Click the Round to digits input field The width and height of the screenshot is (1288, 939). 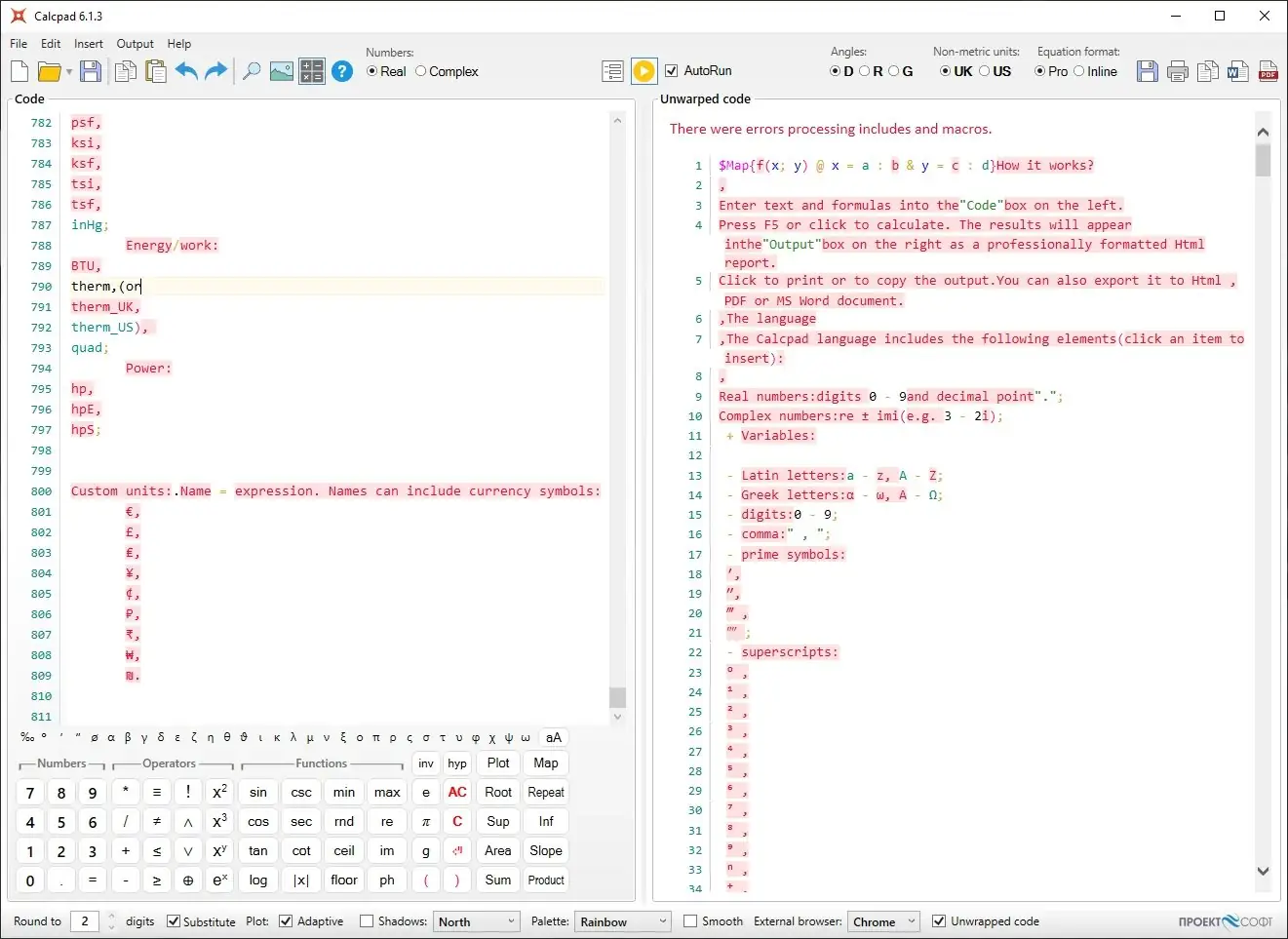point(85,921)
